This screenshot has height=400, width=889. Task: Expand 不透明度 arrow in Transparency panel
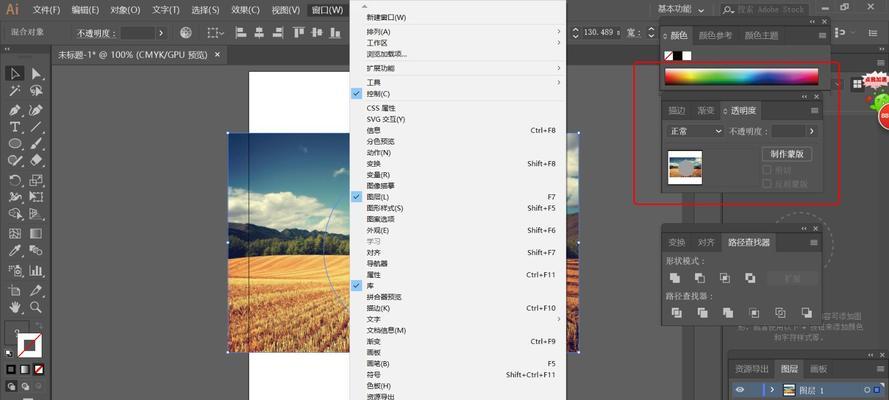pos(812,131)
